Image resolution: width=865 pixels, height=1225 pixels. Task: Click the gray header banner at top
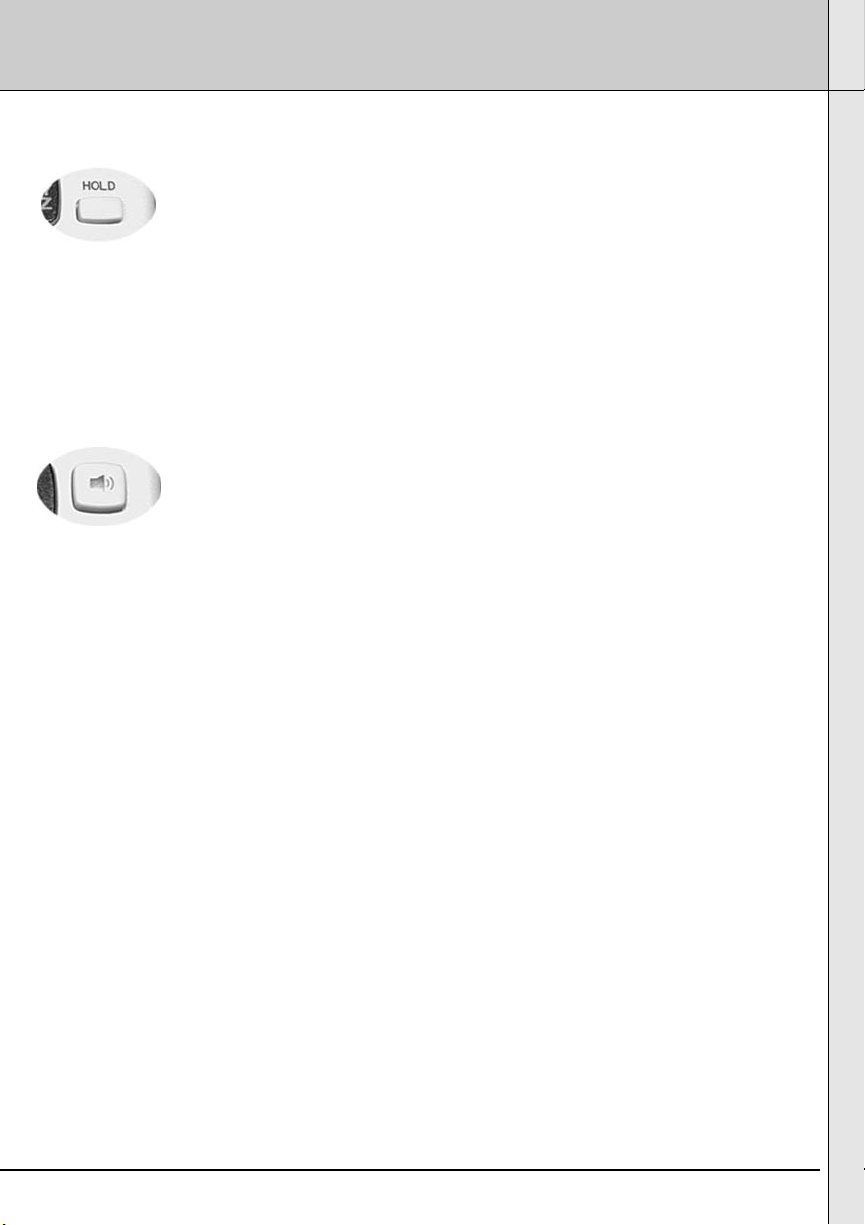[414, 45]
